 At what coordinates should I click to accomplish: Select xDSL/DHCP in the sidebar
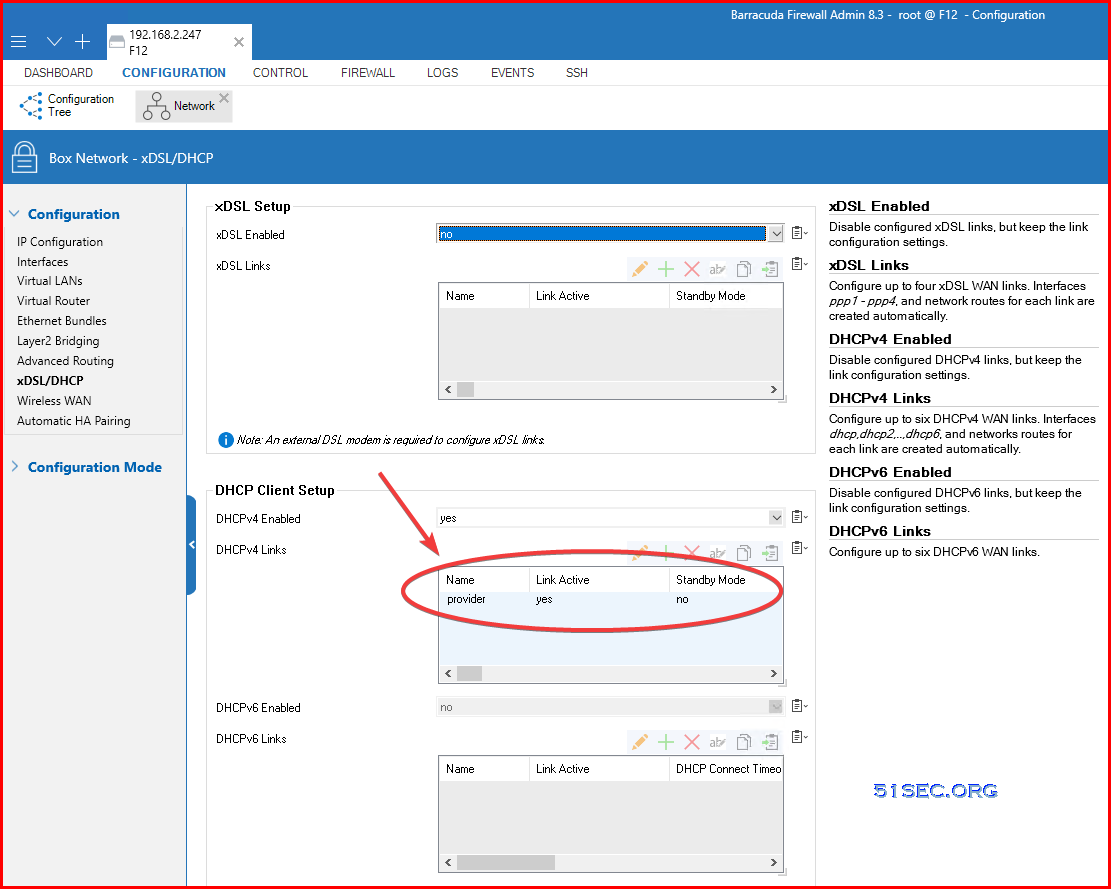(x=50, y=380)
